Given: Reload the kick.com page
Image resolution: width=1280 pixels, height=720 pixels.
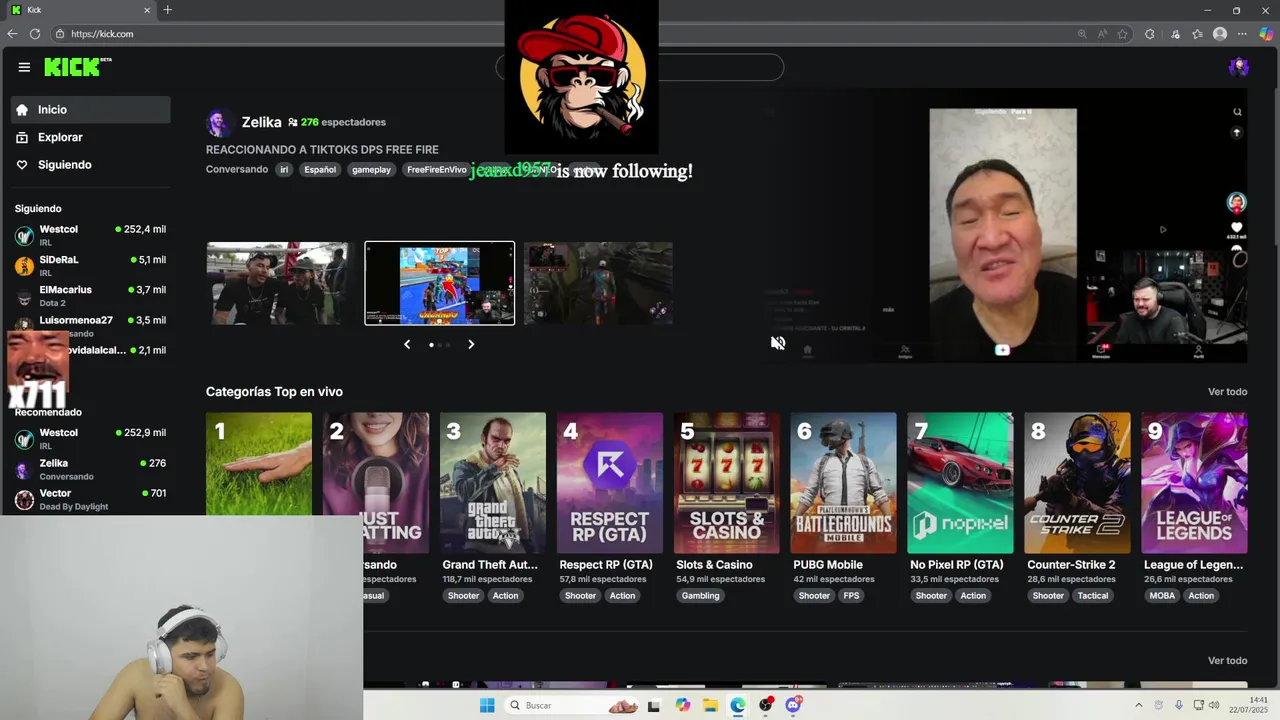Looking at the screenshot, I should point(35,34).
